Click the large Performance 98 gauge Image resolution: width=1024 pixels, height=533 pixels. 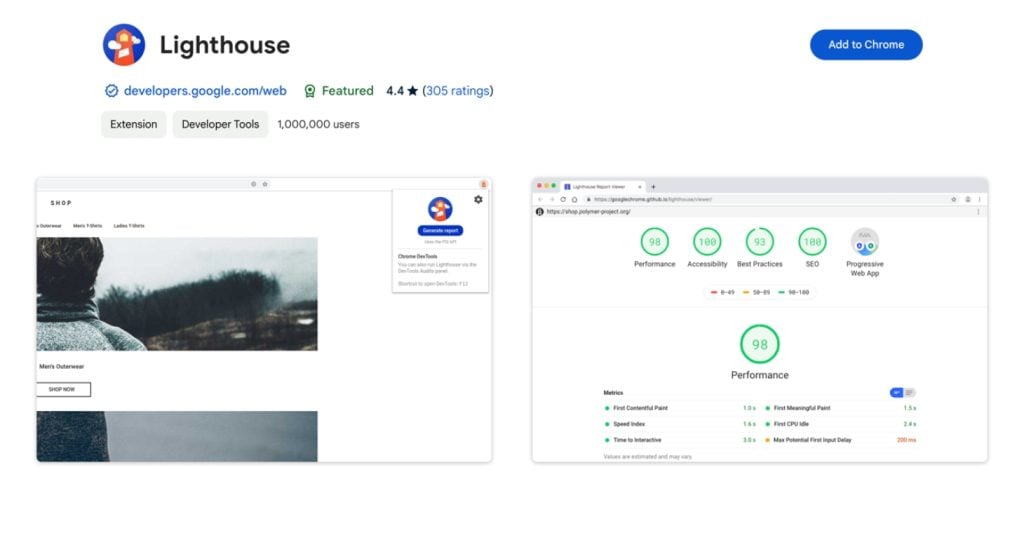[x=760, y=344]
